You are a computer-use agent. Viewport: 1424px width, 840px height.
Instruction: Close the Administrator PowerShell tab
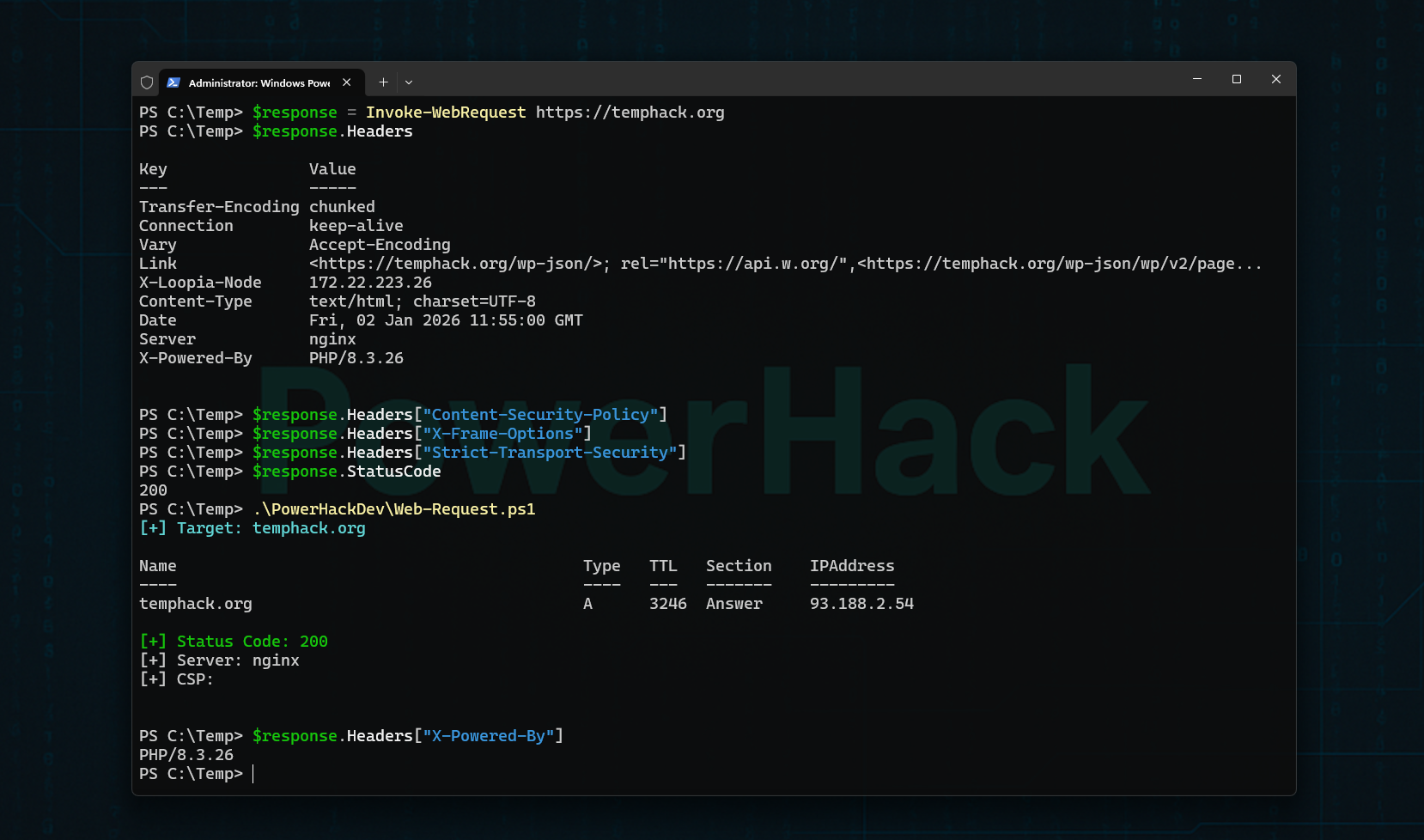click(x=347, y=82)
